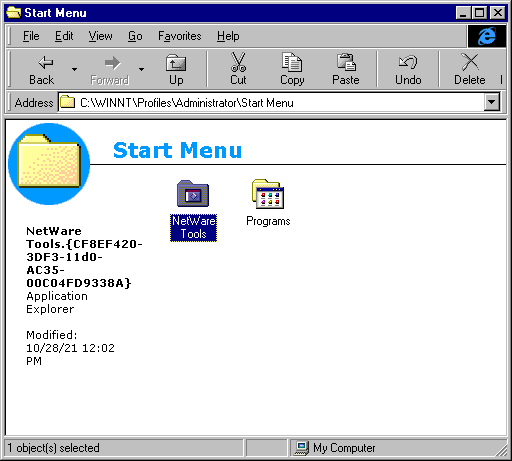The width and height of the screenshot is (512, 461).
Task: Expand the Address bar dropdown
Action: [x=492, y=103]
